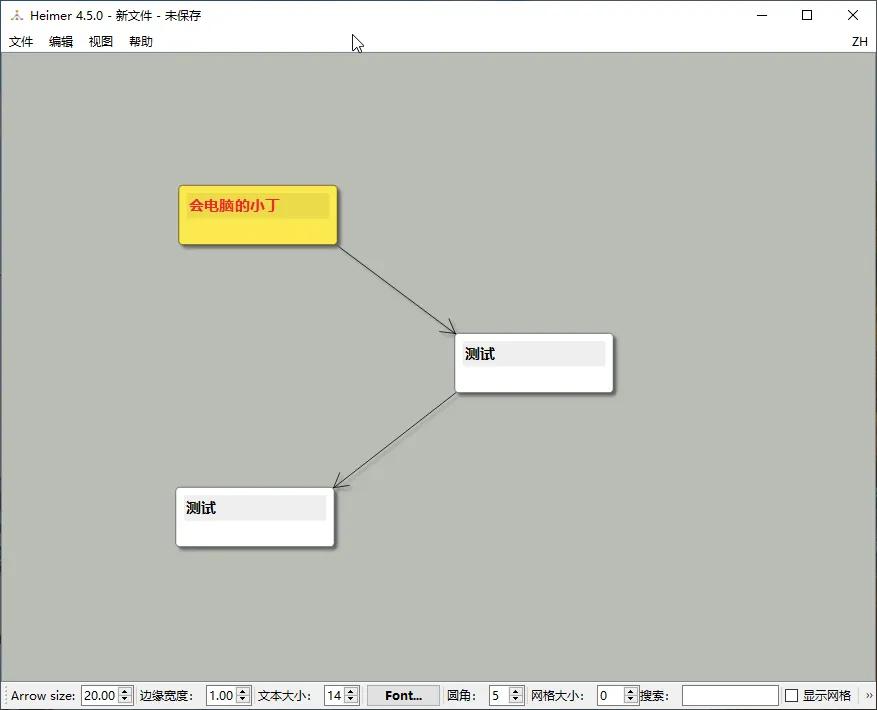This screenshot has width=877, height=710.
Task: Decrease 文本大小 value with down arrow
Action: tap(351, 700)
